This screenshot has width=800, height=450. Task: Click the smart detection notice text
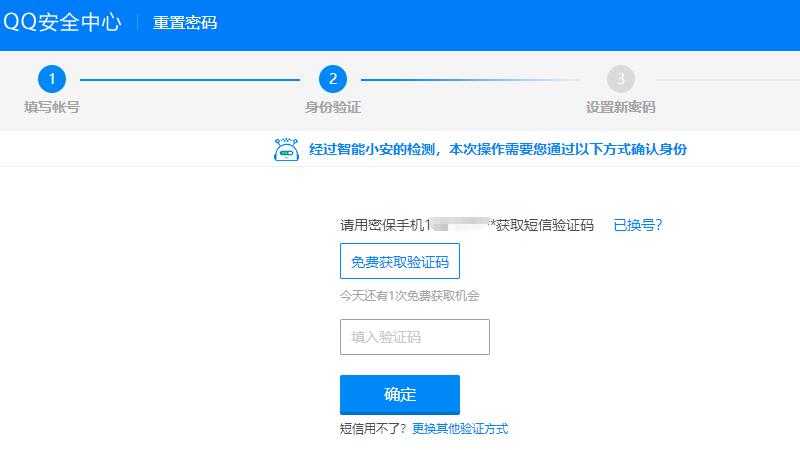pos(498,149)
